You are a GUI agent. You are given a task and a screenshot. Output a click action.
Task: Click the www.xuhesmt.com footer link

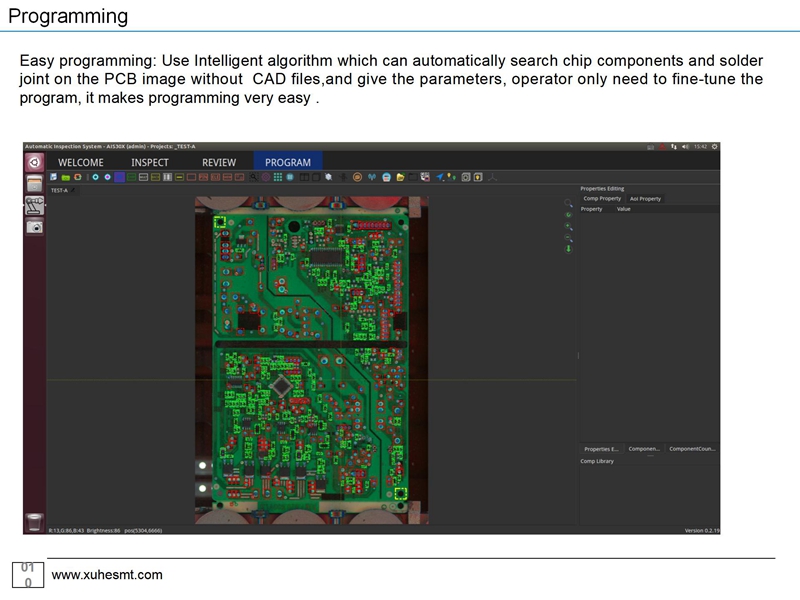pos(107,574)
